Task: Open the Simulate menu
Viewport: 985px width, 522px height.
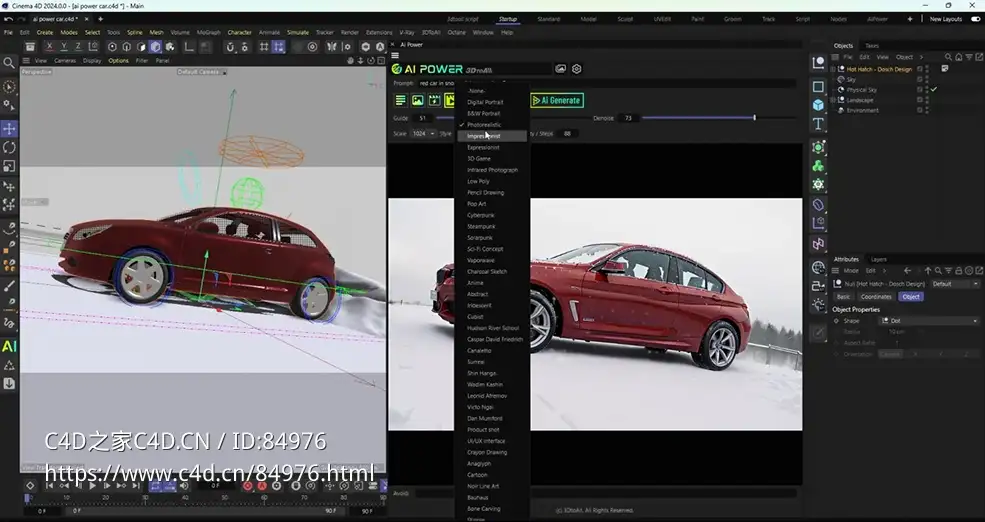Action: coord(298,32)
